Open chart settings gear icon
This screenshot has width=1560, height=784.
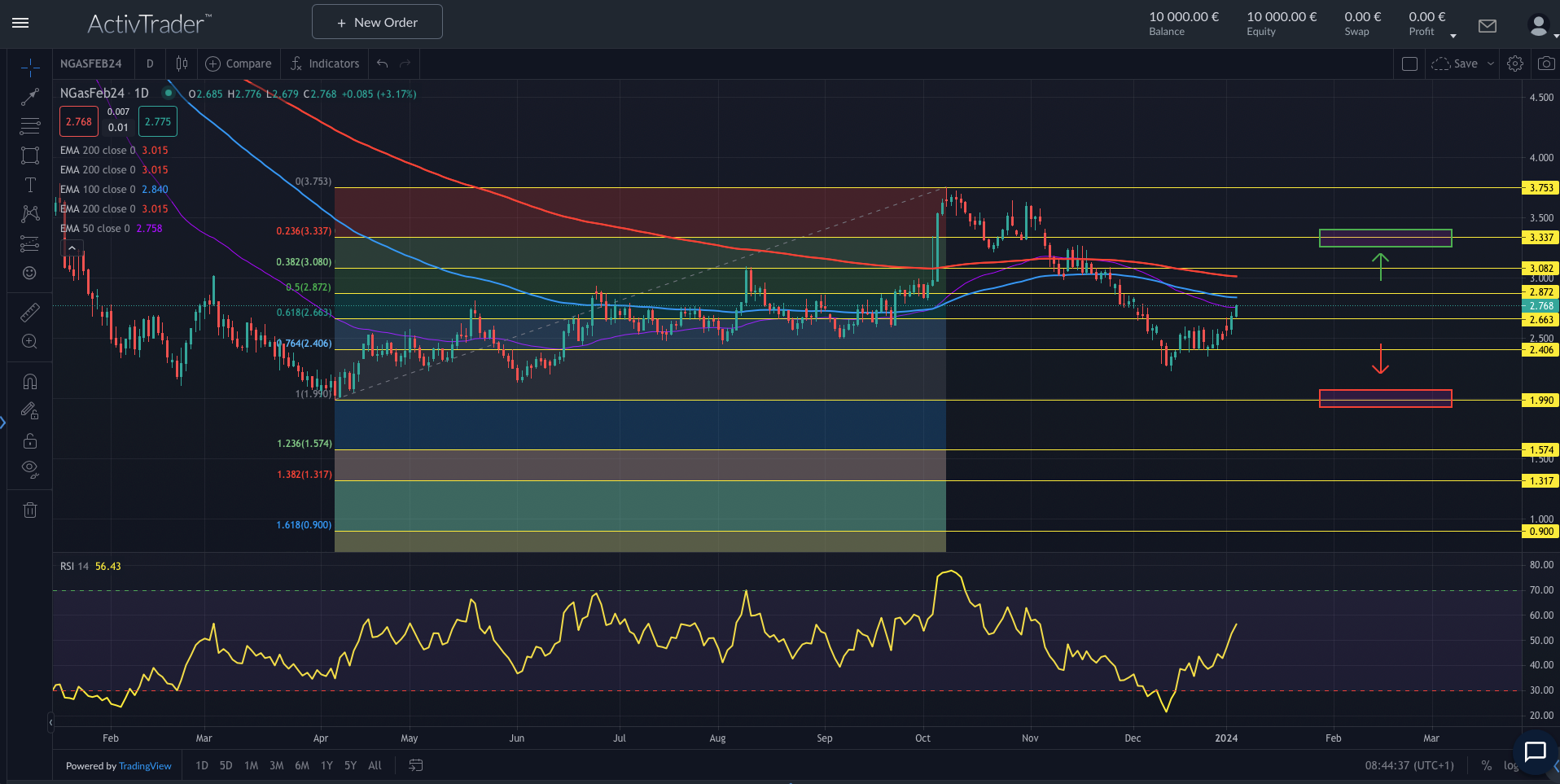pos(1514,64)
